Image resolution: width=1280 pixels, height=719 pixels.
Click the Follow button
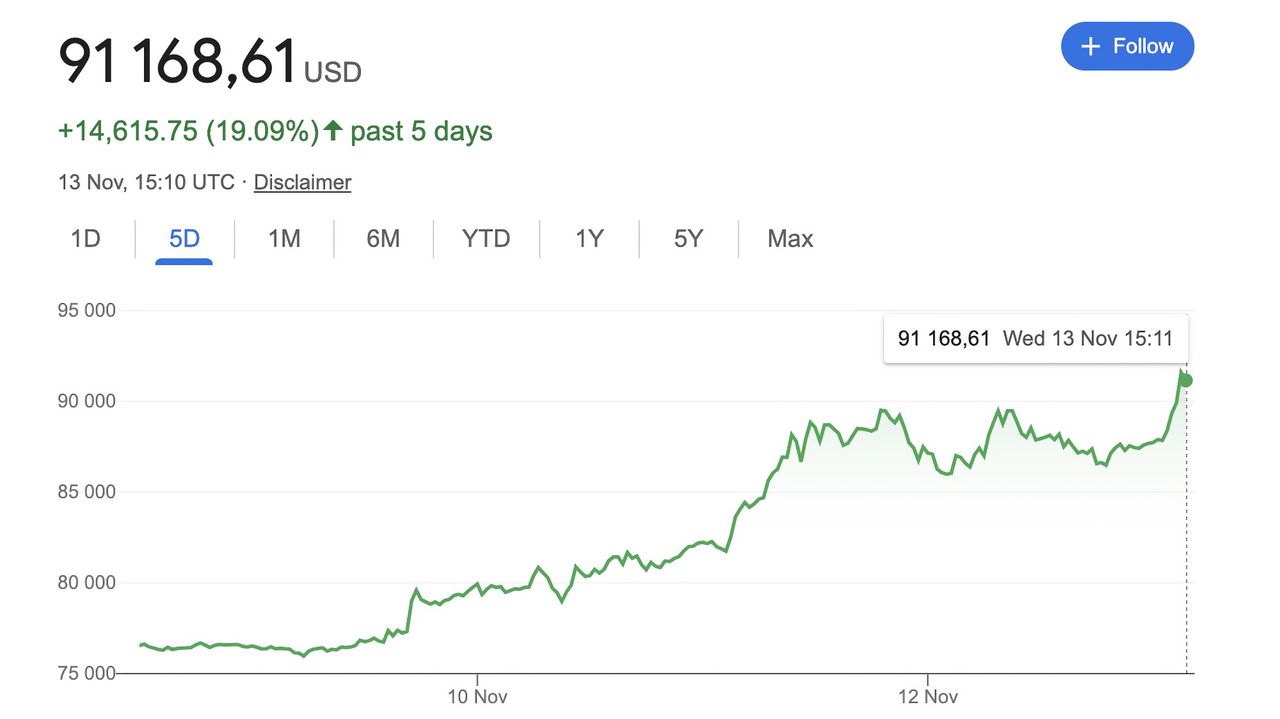(1127, 46)
